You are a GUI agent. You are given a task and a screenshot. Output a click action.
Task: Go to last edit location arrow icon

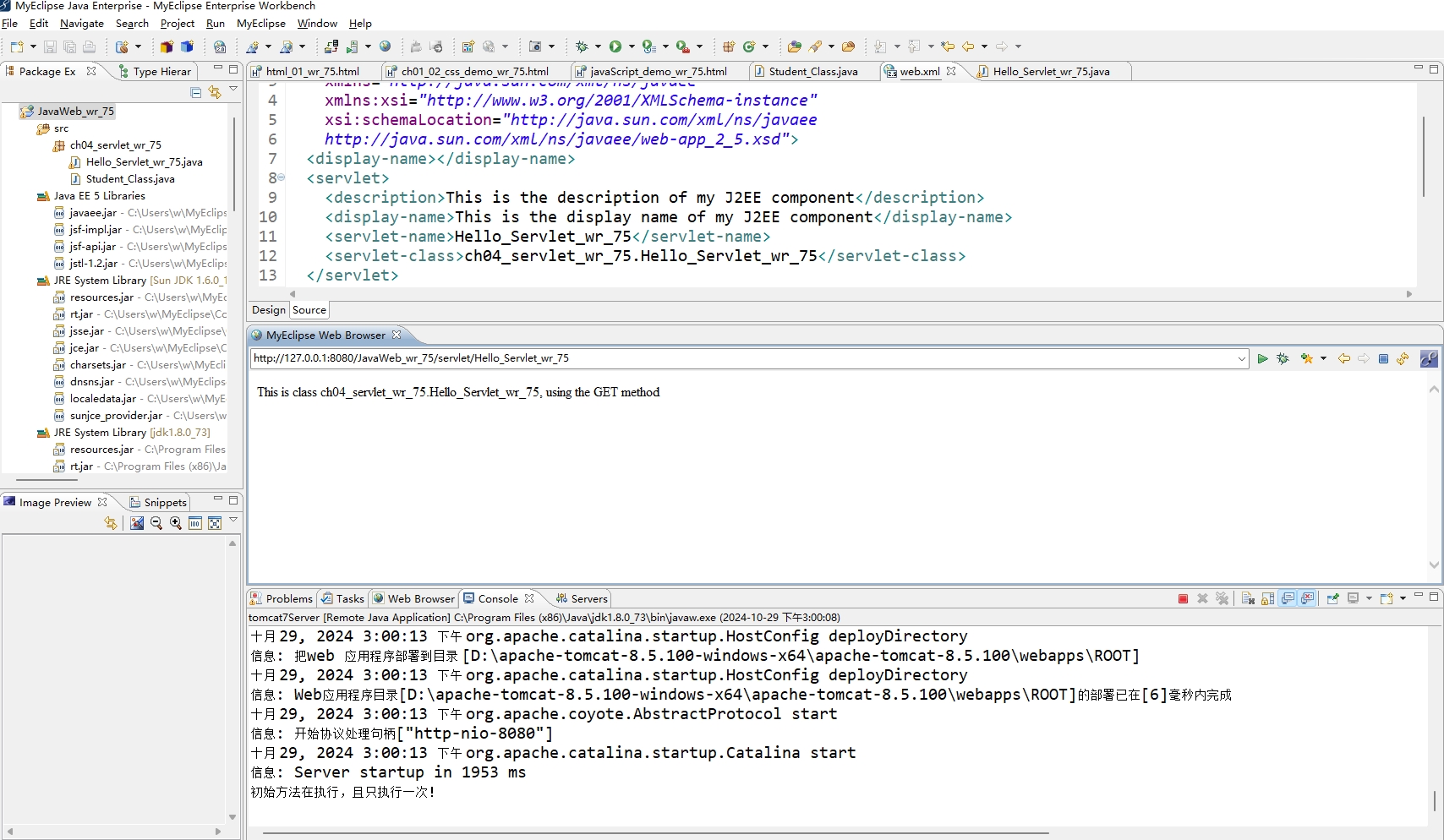(x=948, y=46)
